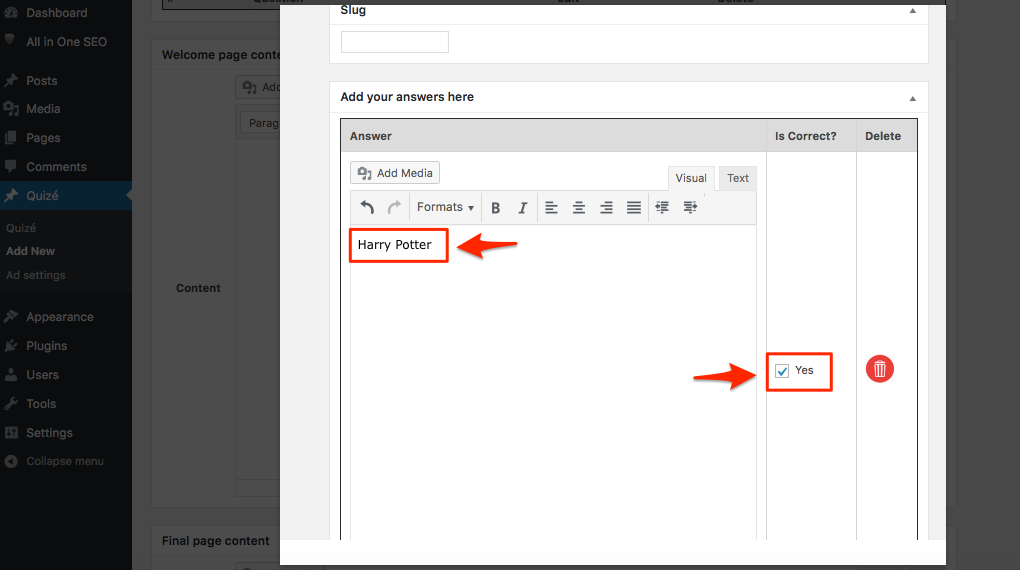Switch to the Visual editor tab
This screenshot has width=1020, height=570.
point(691,178)
